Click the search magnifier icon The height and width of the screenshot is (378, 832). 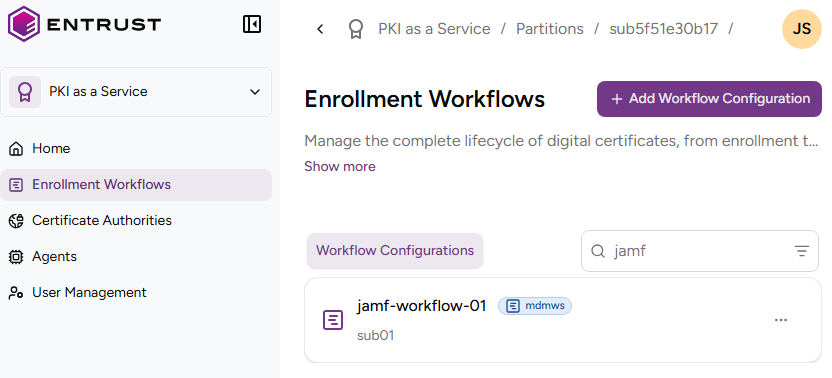coord(598,251)
